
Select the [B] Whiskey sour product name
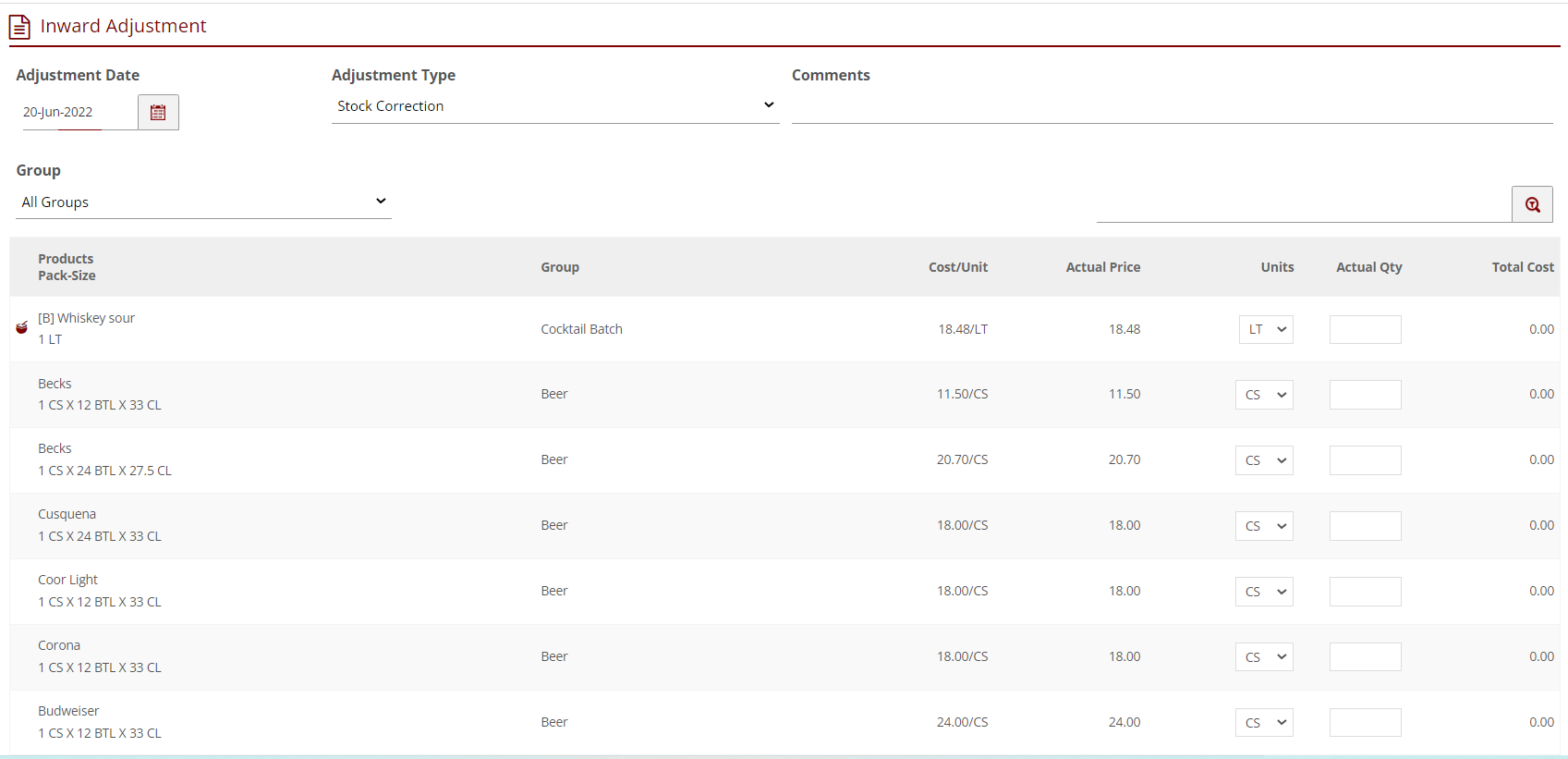(x=86, y=318)
